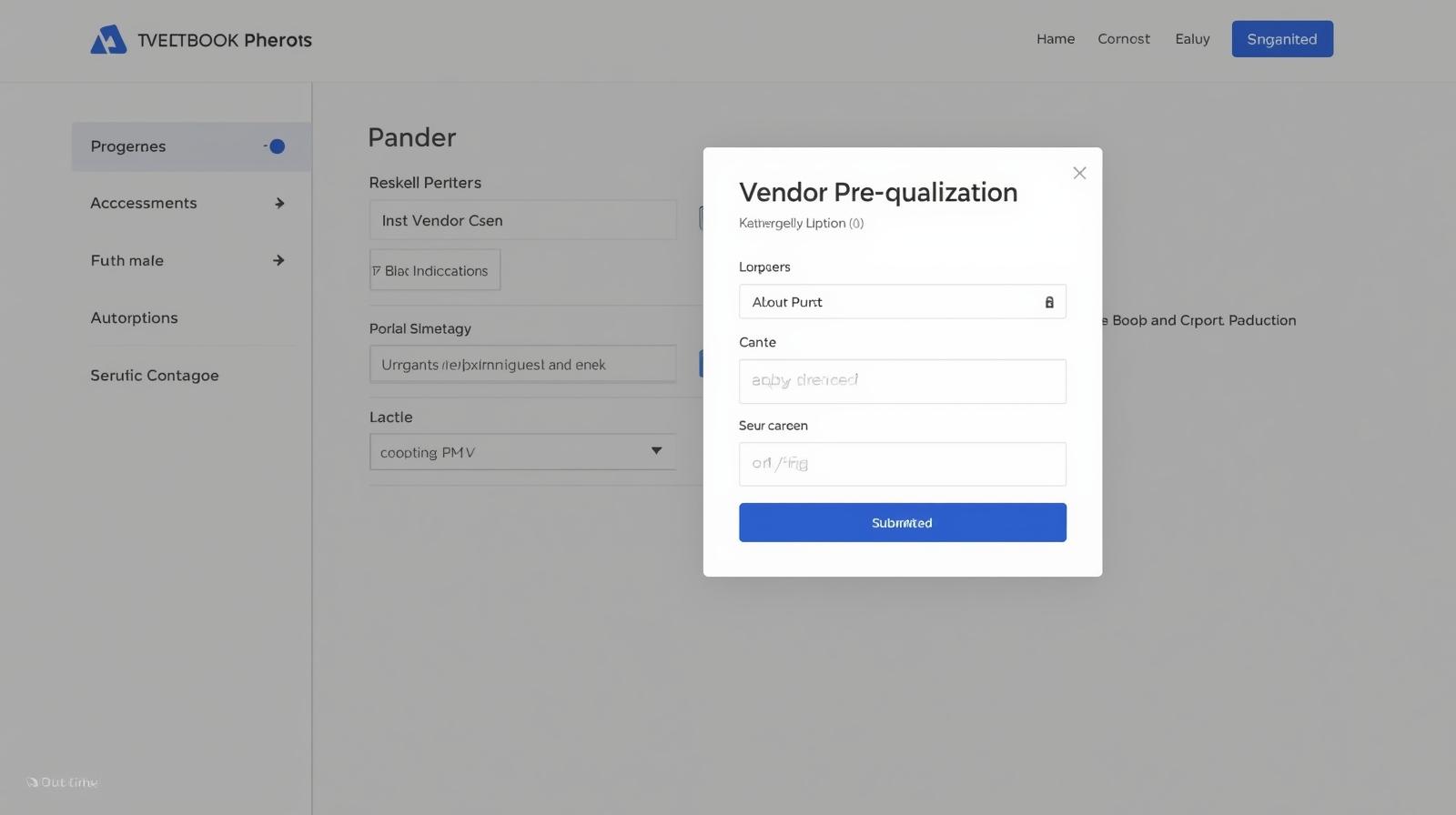Click the blue triangle logo icon
1456x815 pixels.
[108, 39]
